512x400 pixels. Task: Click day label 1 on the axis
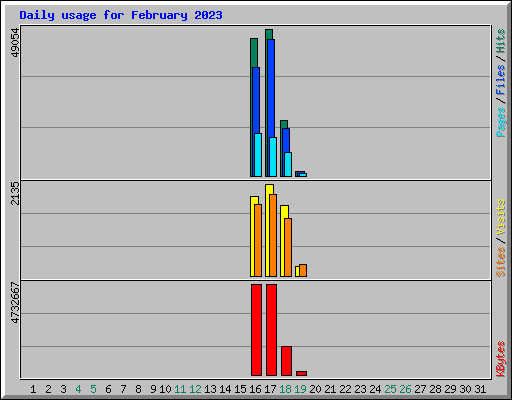tap(33, 389)
